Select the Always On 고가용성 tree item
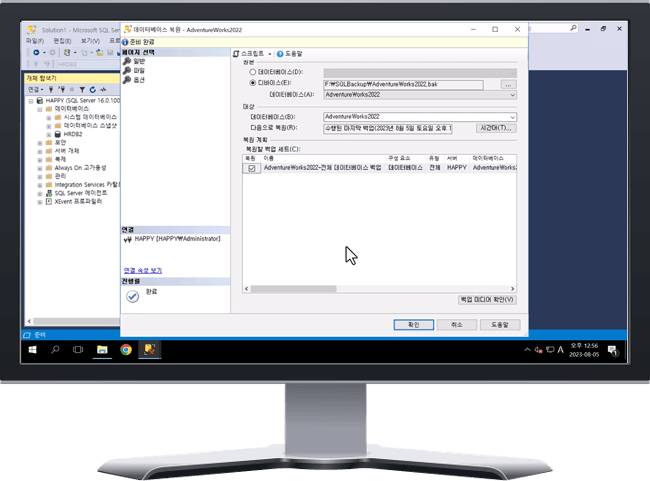Screen dimensions: 650x481 (x=80, y=168)
